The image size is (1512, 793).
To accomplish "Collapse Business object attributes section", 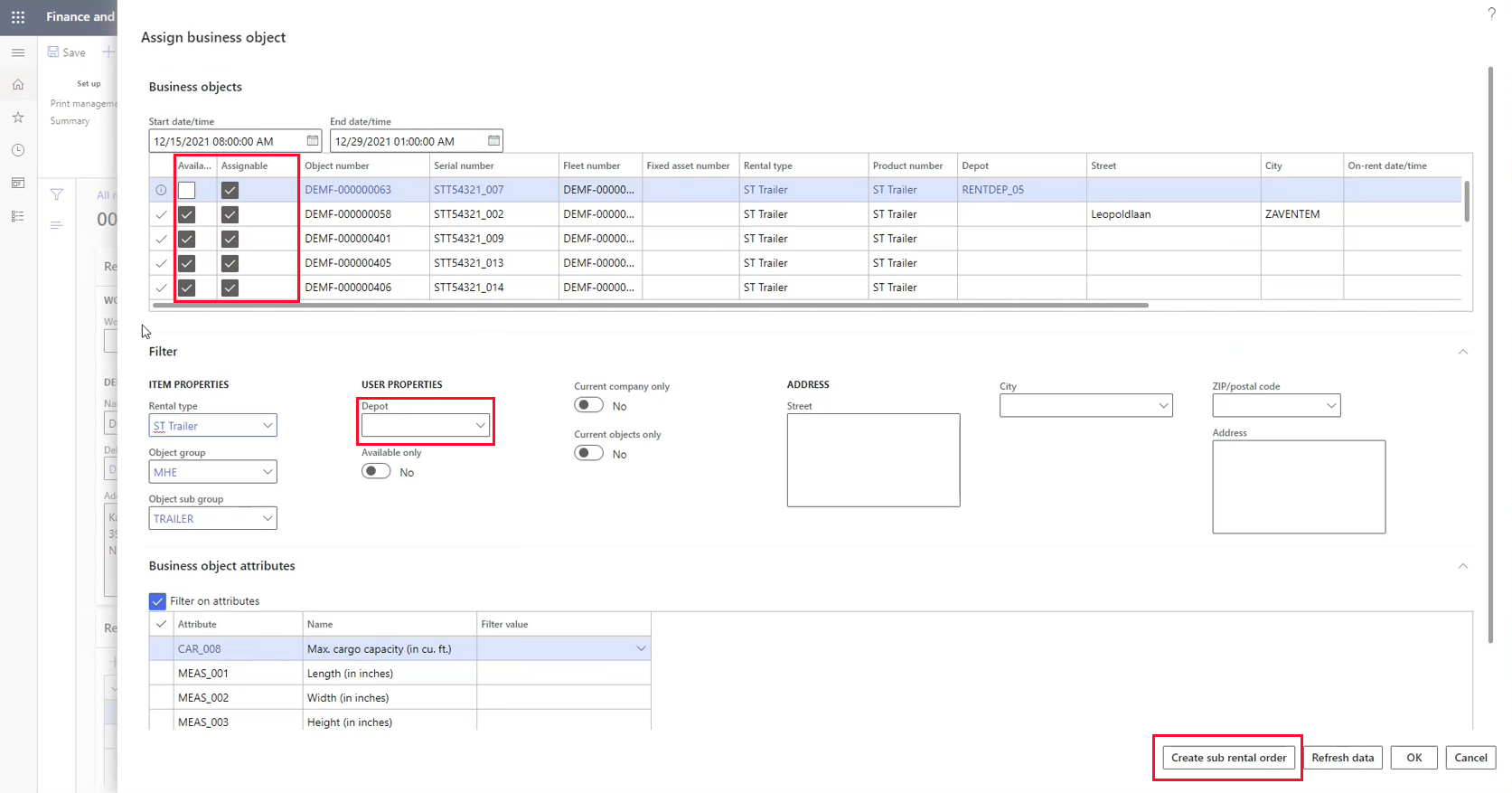I will coord(1462,566).
